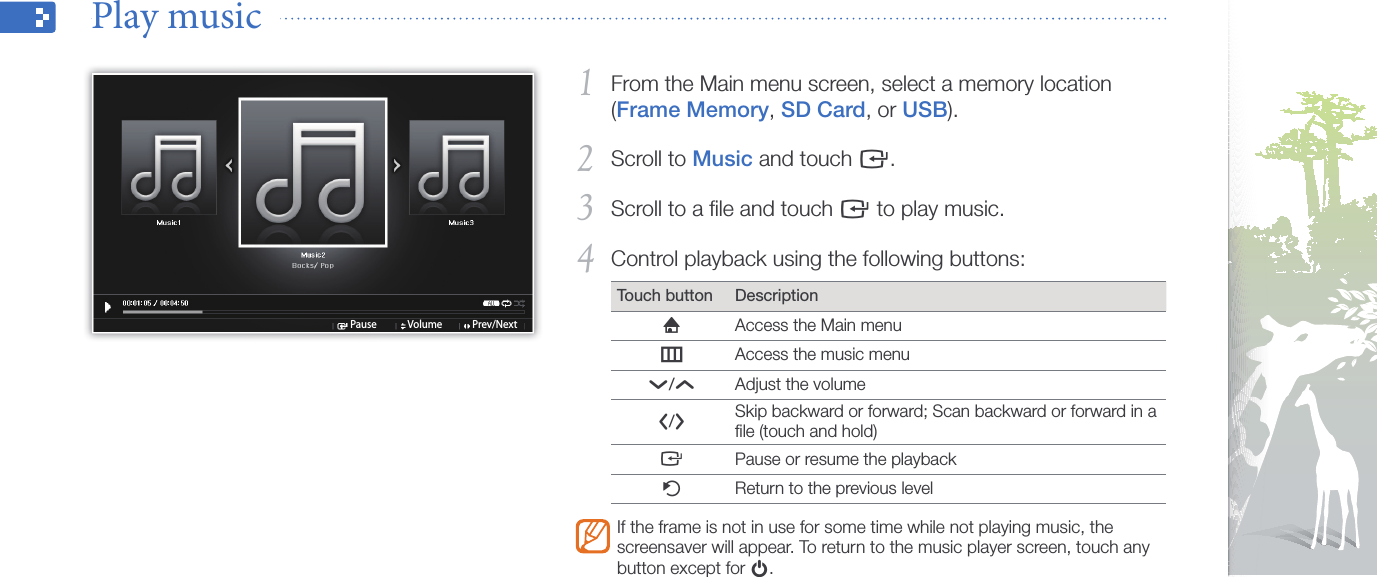Click the volume up/down arrows icon
Image resolution: width=1377 pixels, height=577 pixels.
click(671, 384)
